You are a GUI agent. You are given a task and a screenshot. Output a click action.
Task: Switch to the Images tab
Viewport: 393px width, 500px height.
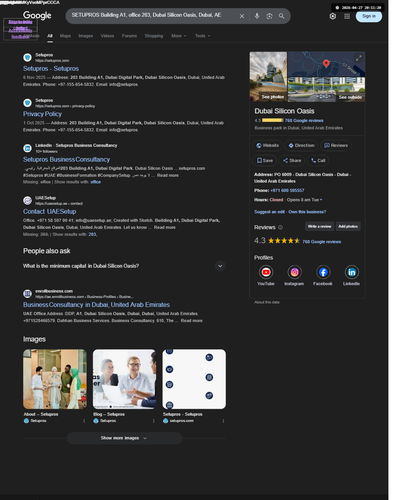pyautogui.click(x=86, y=36)
